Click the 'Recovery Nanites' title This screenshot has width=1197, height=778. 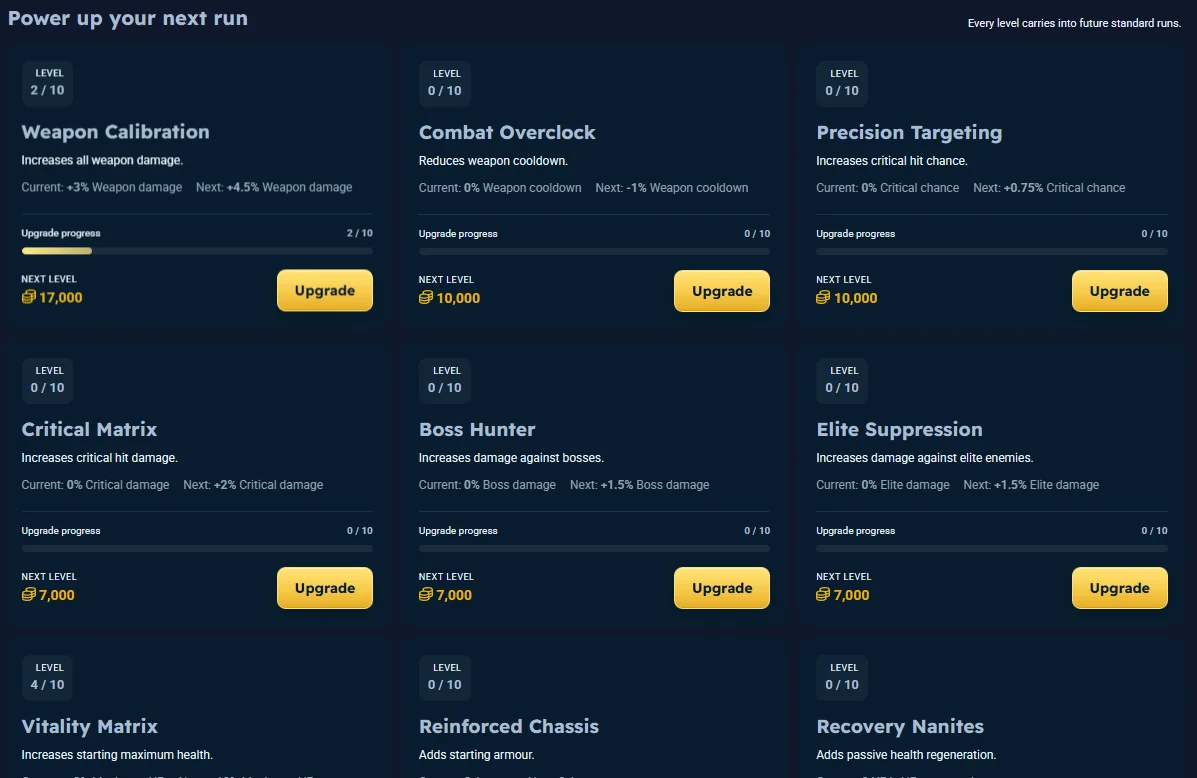coord(900,727)
